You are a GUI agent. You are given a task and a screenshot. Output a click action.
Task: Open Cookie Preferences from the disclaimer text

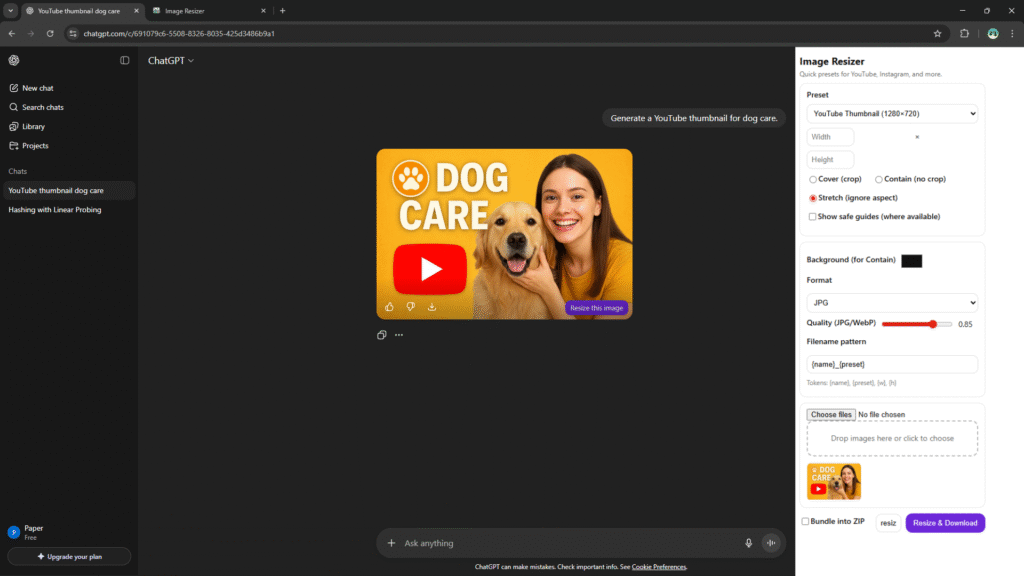(659, 566)
